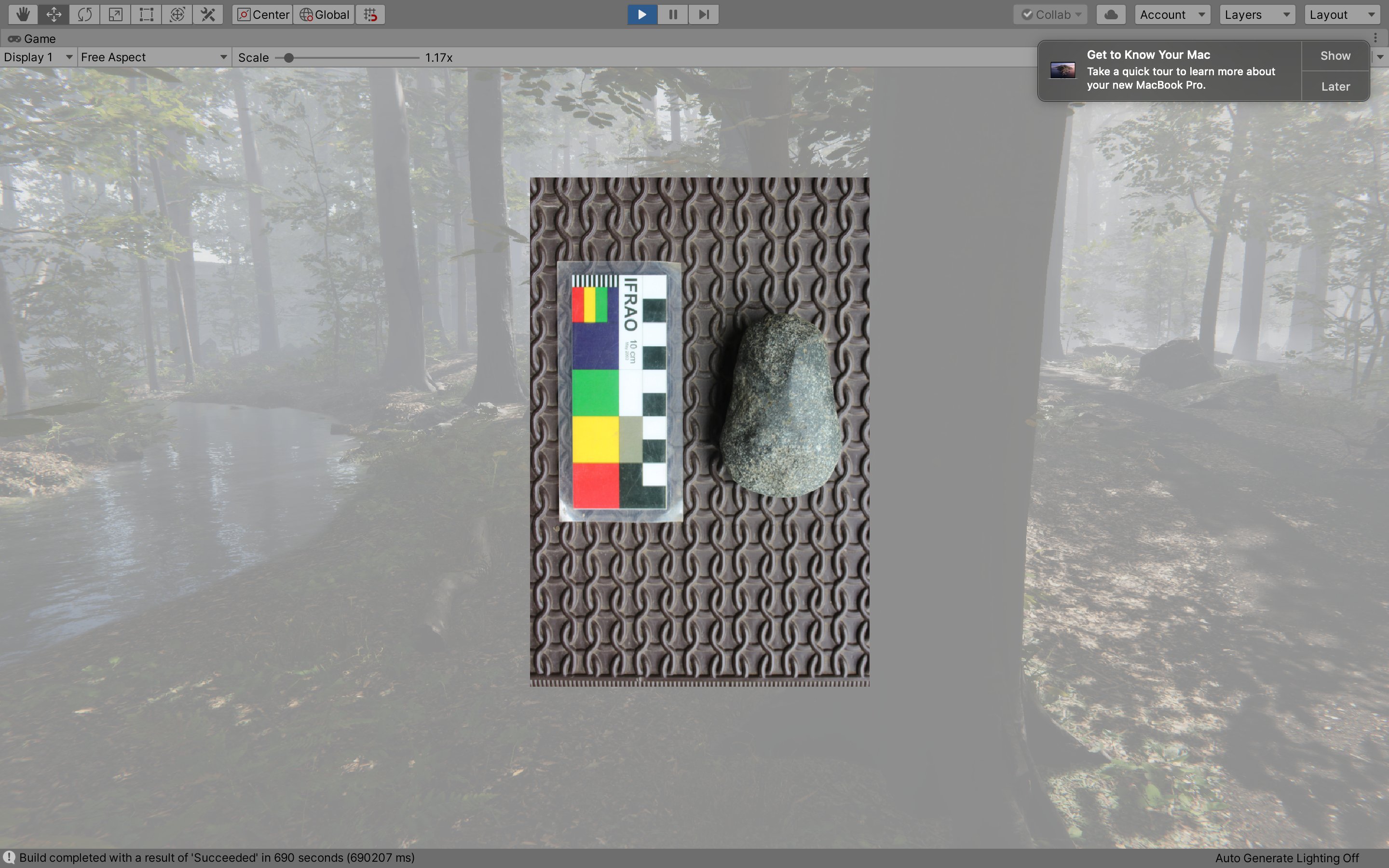Open the Display 1 dropdown
Image resolution: width=1389 pixels, height=868 pixels.
point(38,57)
